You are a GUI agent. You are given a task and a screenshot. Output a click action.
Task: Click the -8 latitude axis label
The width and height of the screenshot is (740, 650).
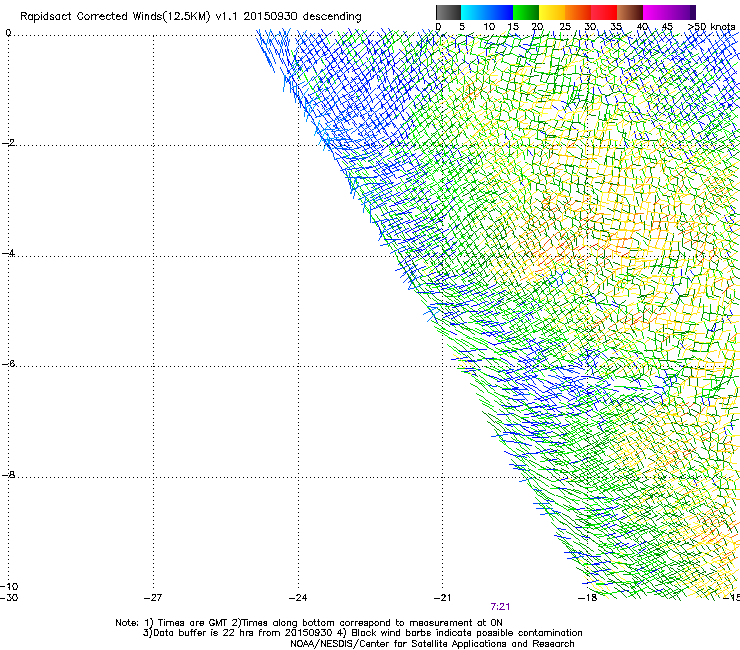8,475
